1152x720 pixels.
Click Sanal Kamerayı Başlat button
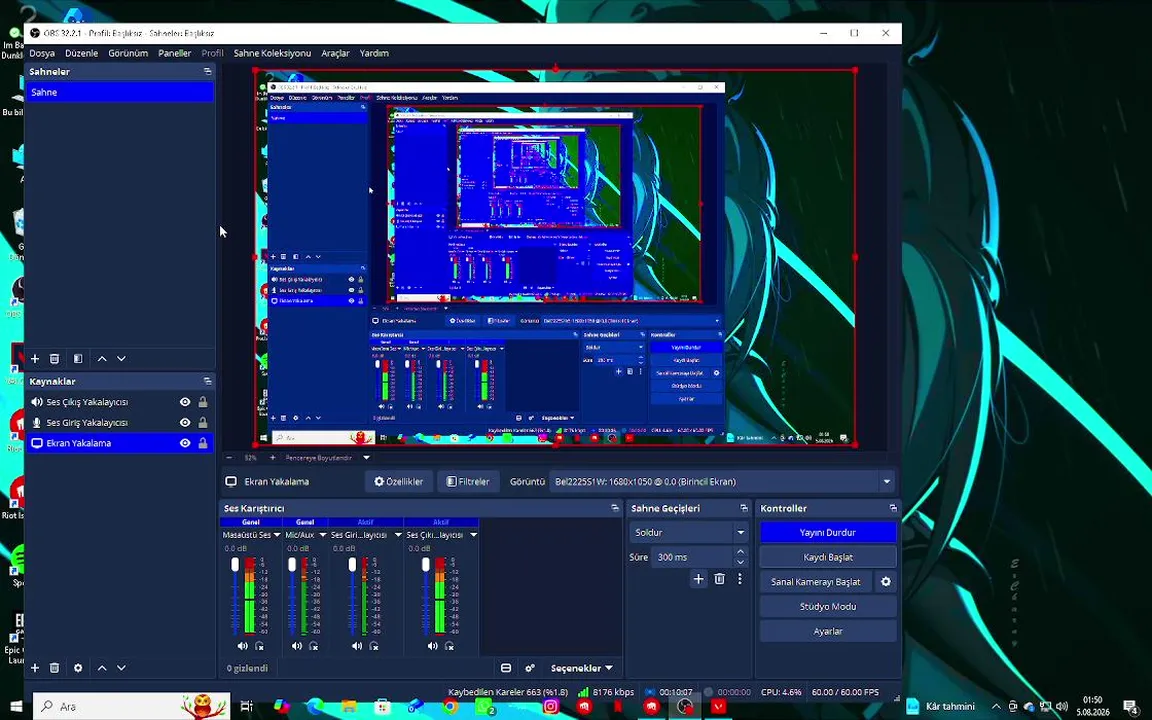816,581
